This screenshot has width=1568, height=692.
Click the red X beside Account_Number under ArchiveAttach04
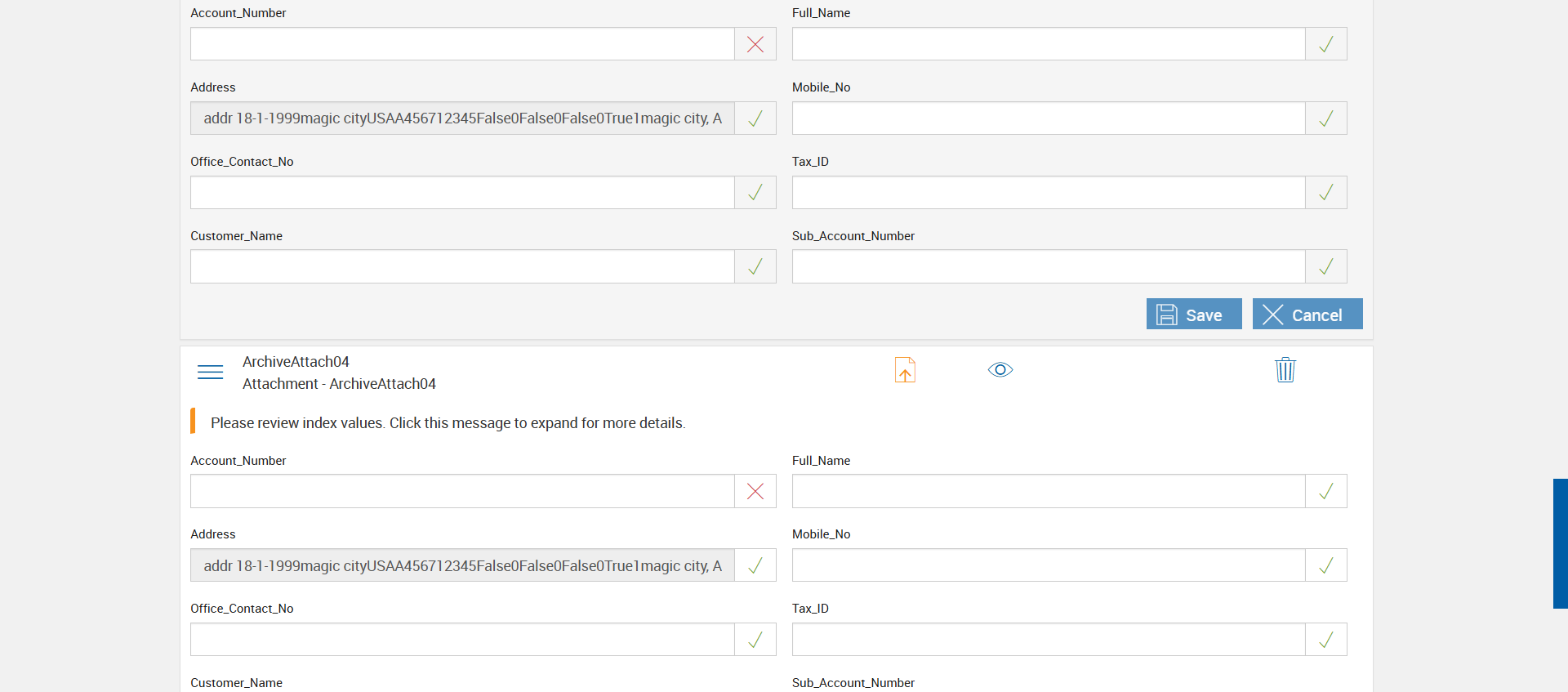pyautogui.click(x=755, y=491)
